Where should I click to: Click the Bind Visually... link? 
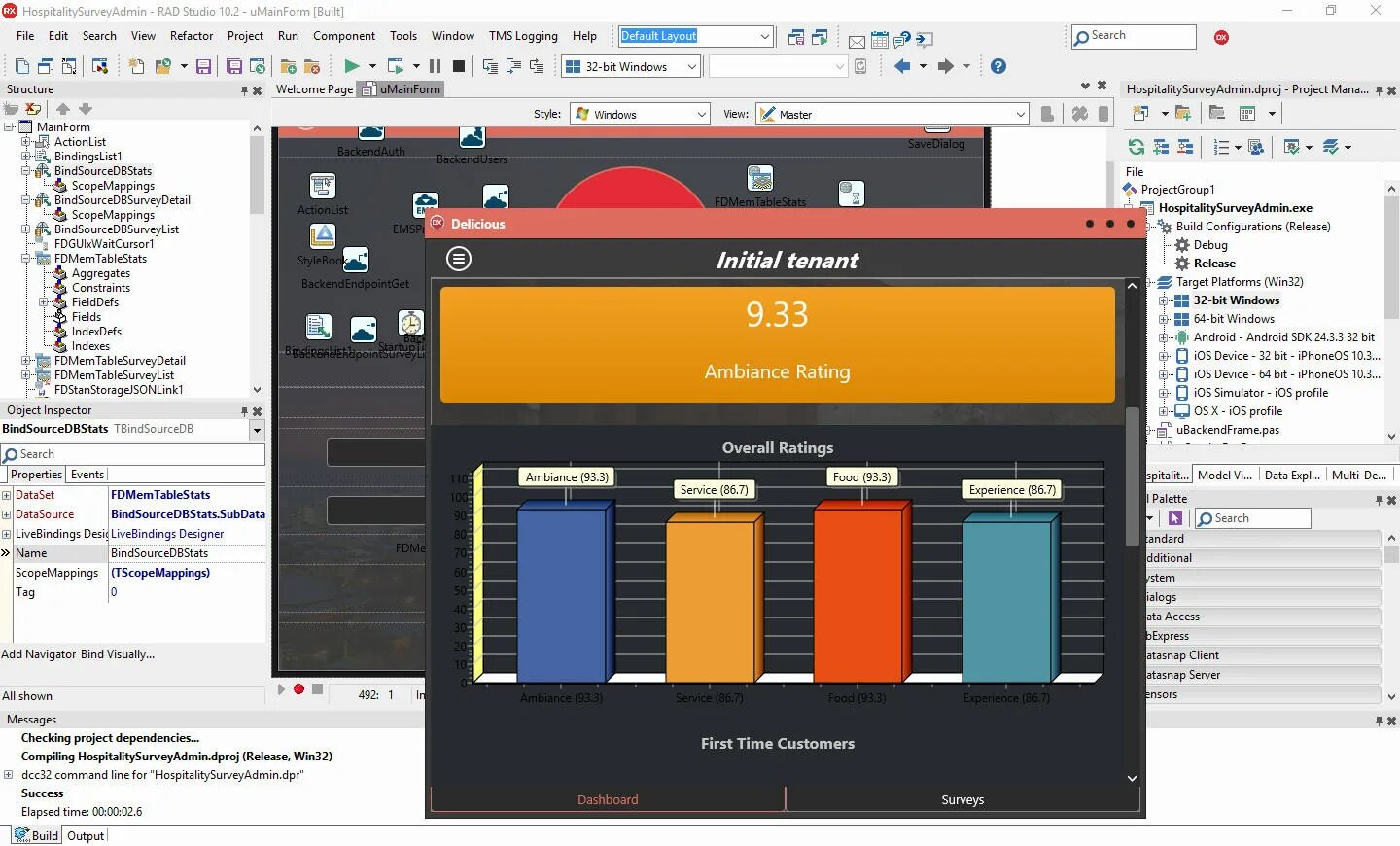118,654
